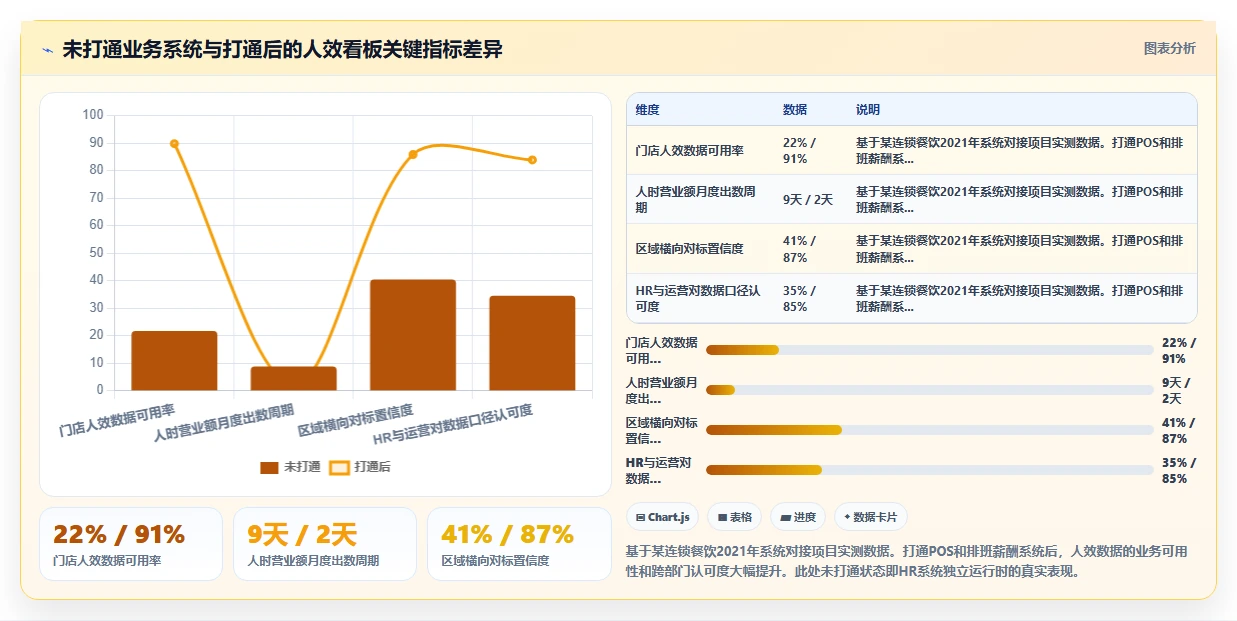This screenshot has height=621, width=1237.
Task: Click the HR与运营对数据... progress bar
Action: 930,470
